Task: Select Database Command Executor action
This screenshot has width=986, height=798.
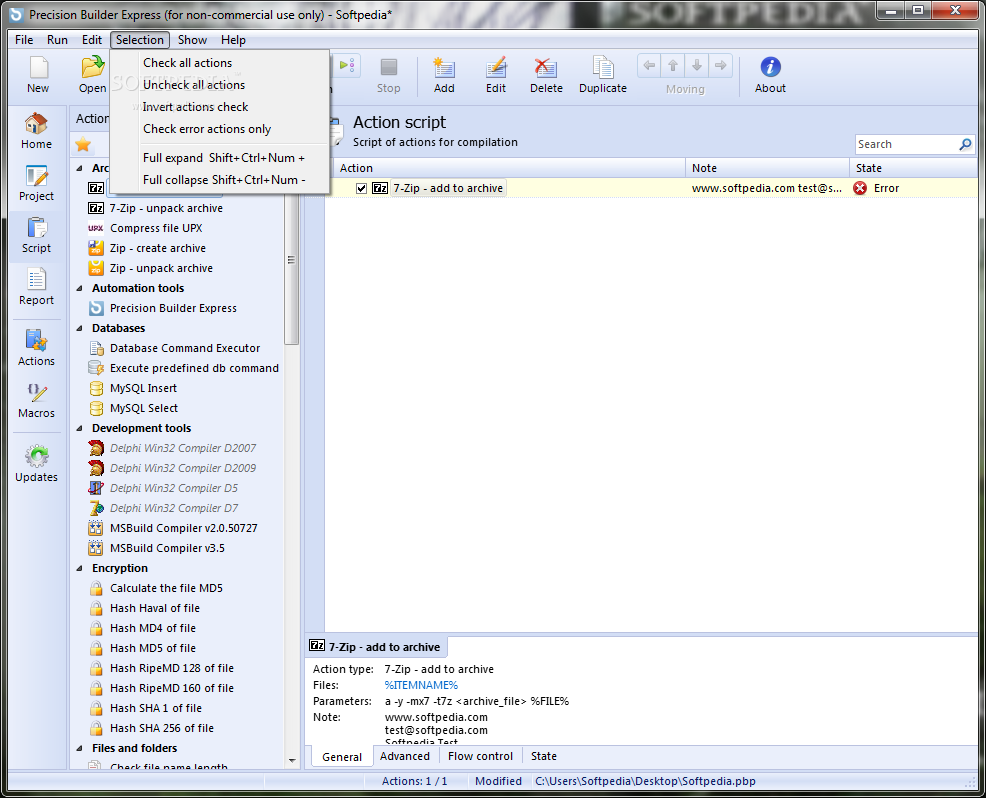Action: [x=185, y=348]
